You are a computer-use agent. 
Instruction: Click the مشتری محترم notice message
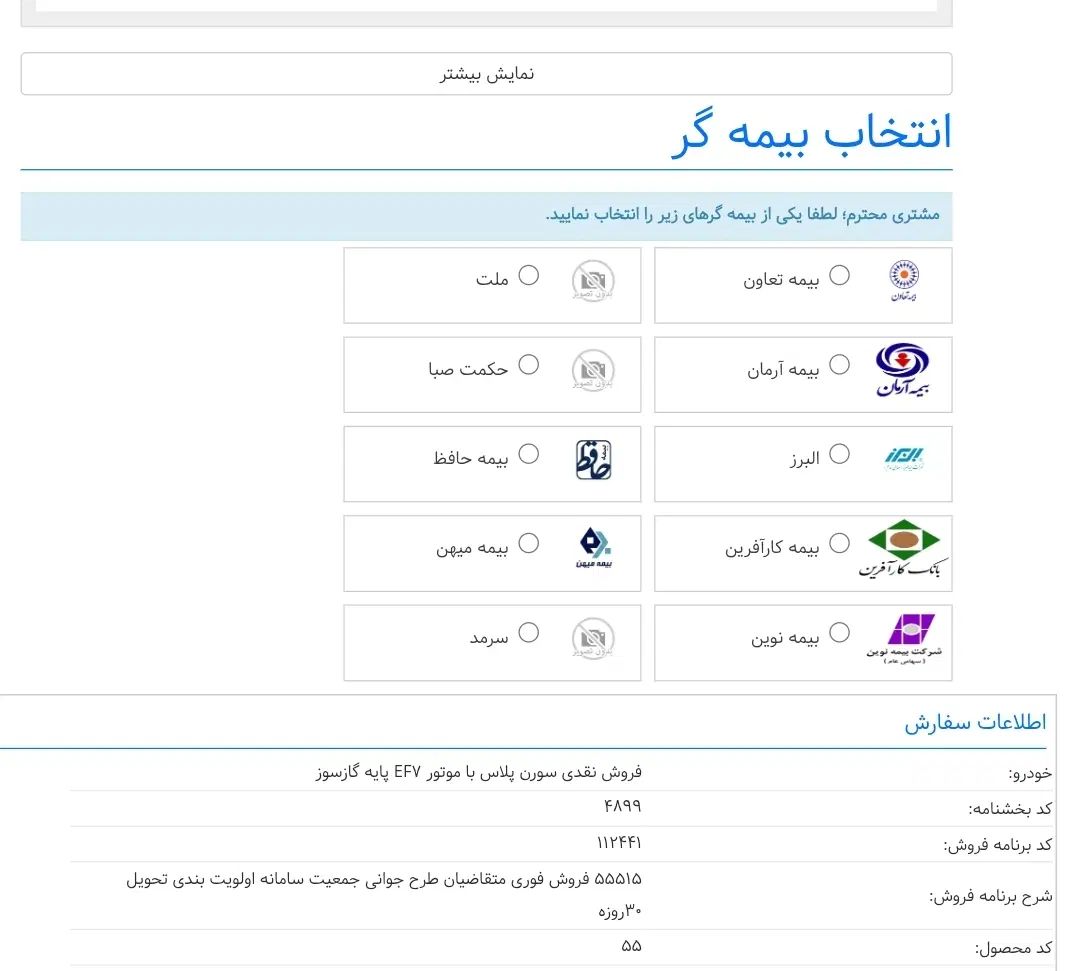click(743, 215)
